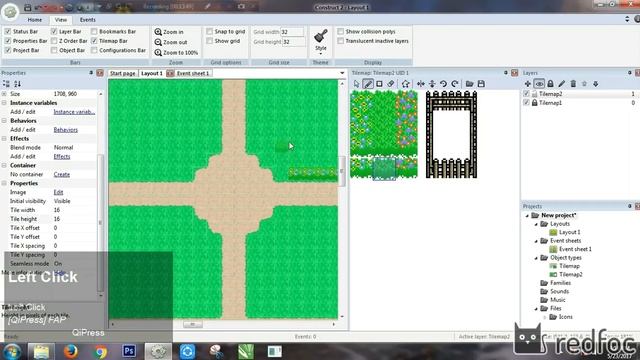Open the tab list dropdown arrow
The width and height of the screenshot is (640, 360).
pos(342,73)
